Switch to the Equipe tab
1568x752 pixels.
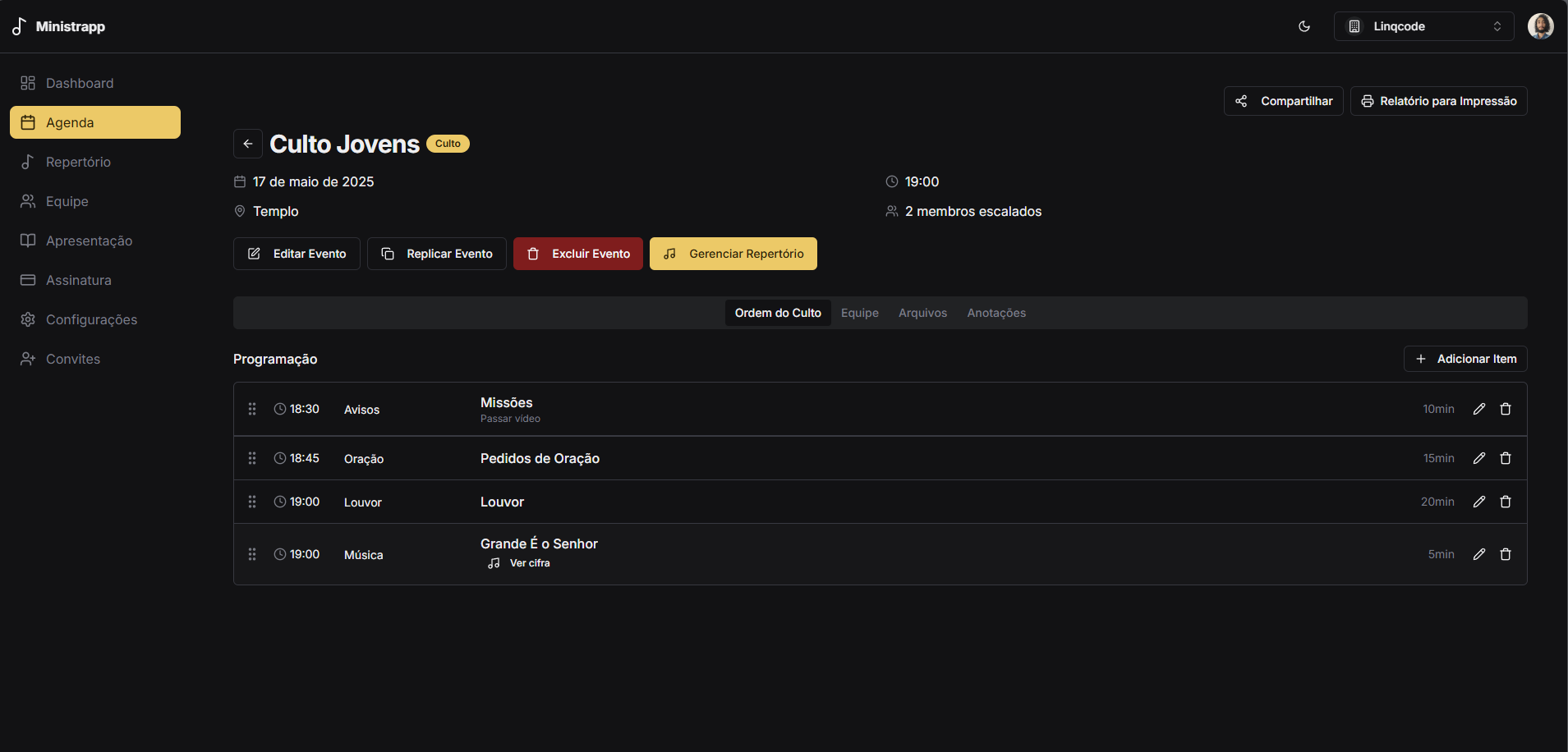click(x=859, y=313)
